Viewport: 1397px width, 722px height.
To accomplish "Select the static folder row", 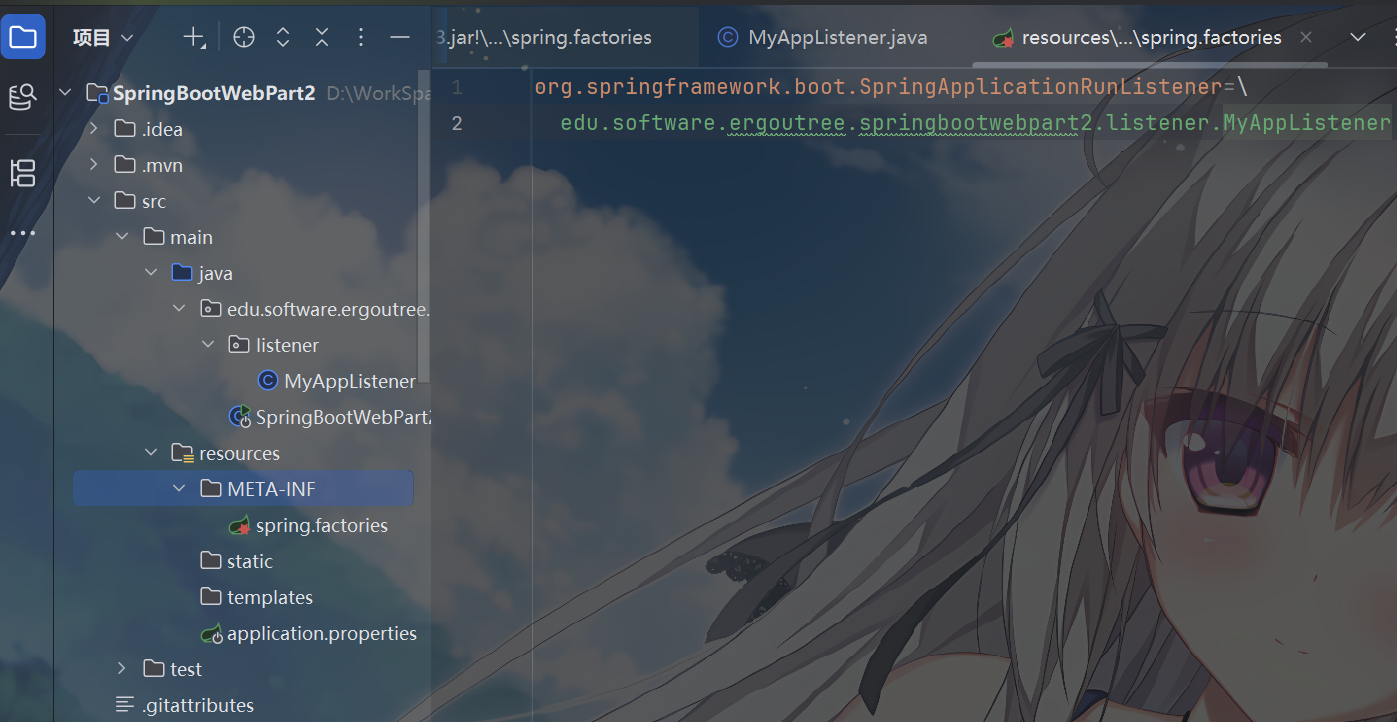I will pos(243,561).
